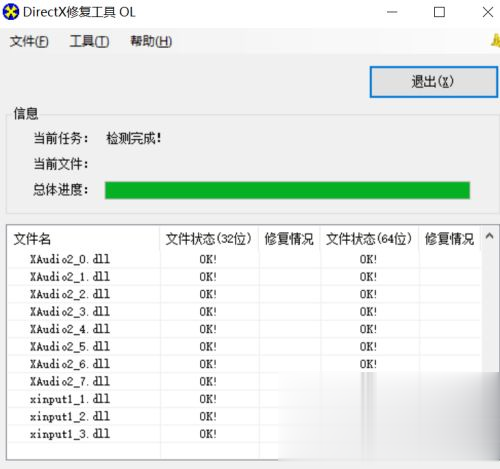Open the 文件(F) menu
The height and width of the screenshot is (469, 500).
coord(29,42)
